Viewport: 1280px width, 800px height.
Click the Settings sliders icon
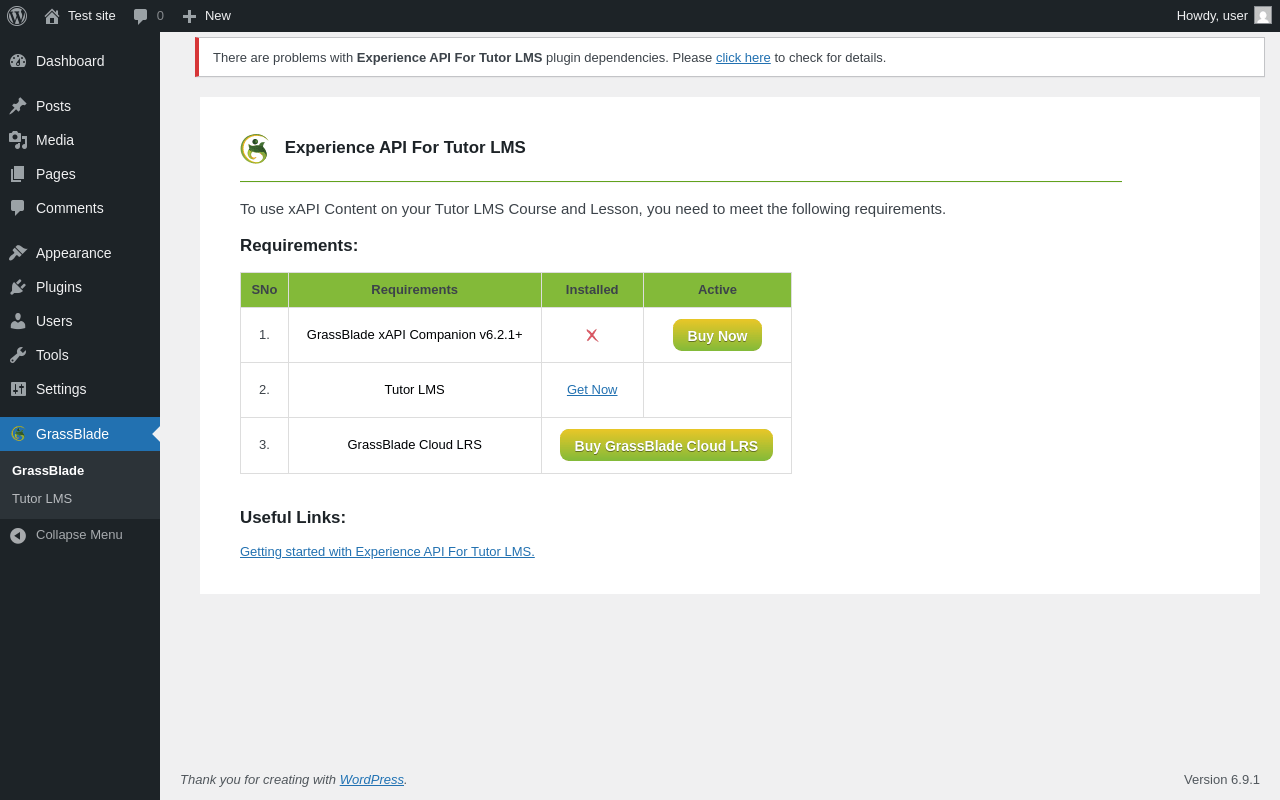click(x=18, y=389)
